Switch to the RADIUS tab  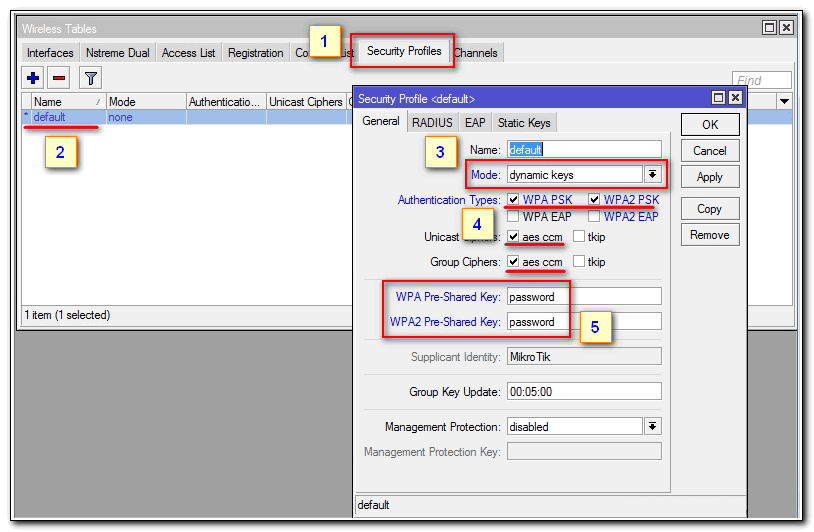[432, 122]
